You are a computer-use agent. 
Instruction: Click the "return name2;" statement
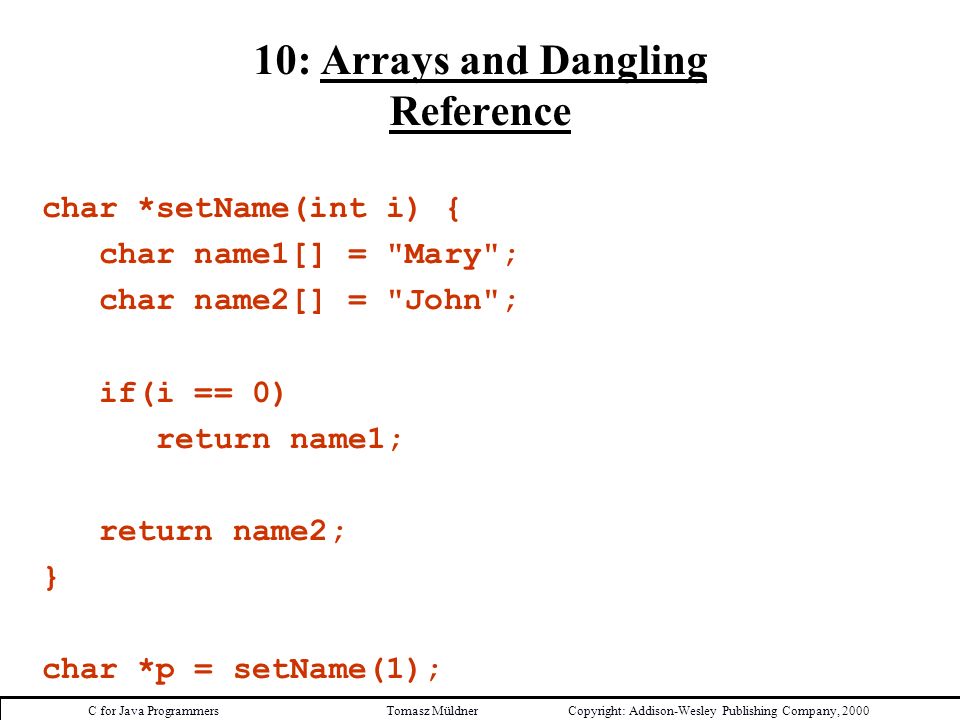(222, 531)
